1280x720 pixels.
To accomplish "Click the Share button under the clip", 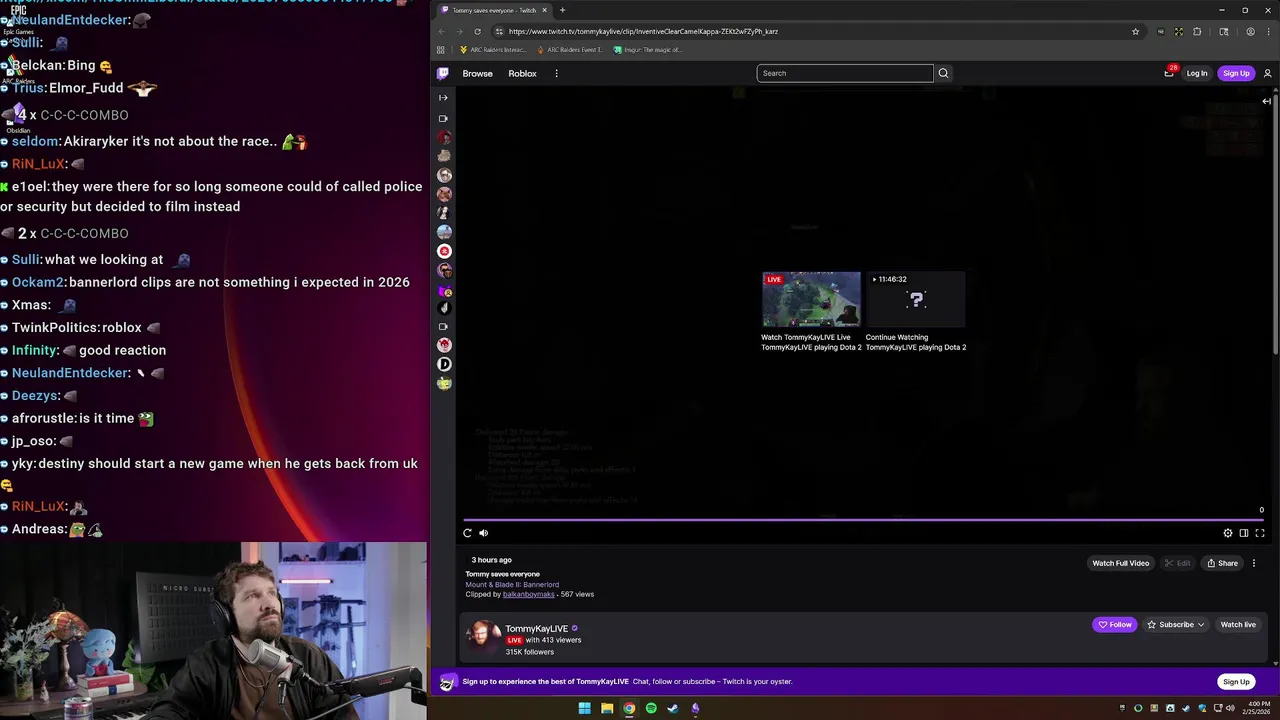I will pyautogui.click(x=1222, y=563).
